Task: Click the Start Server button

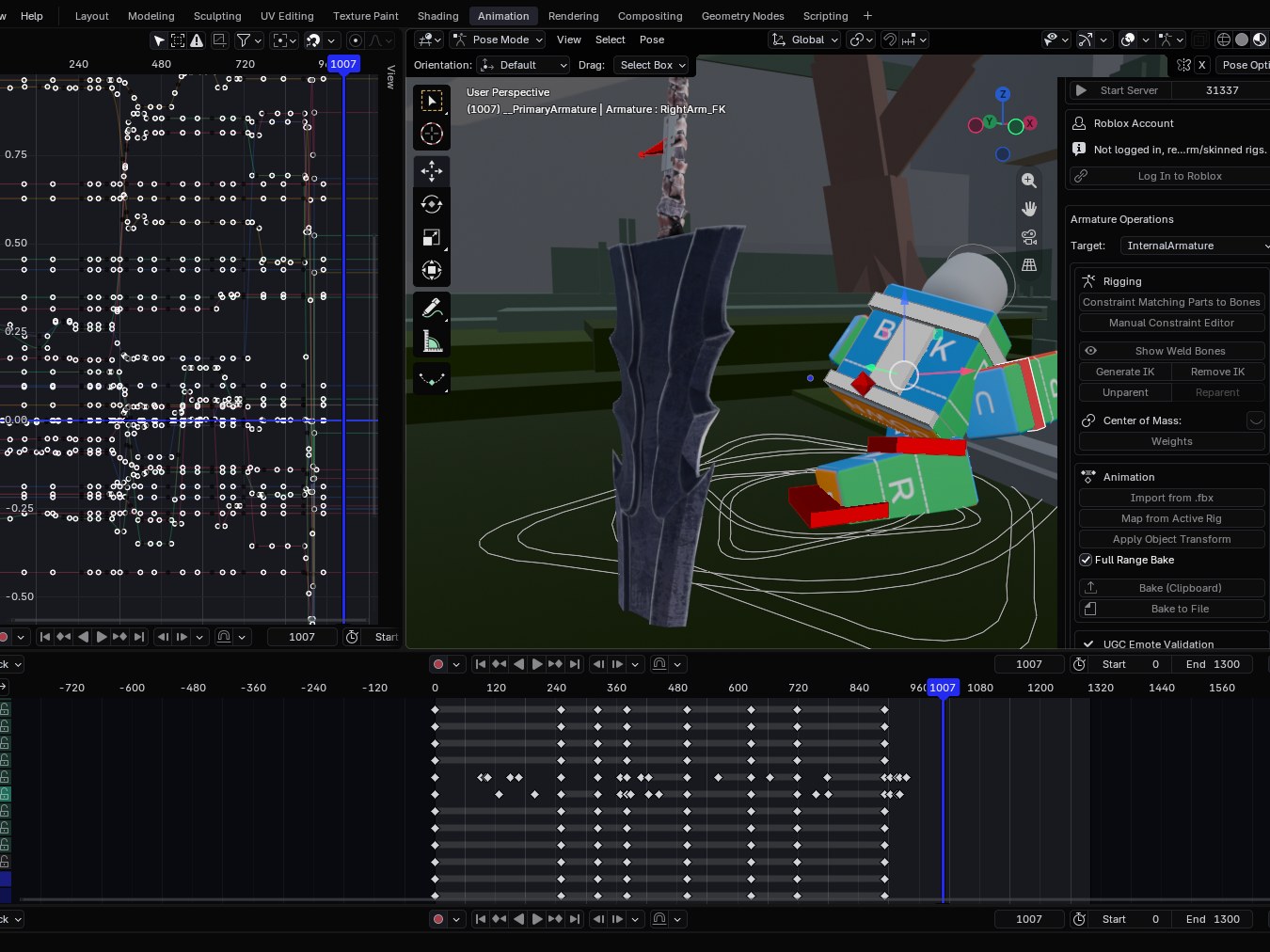Action: pos(1119,90)
